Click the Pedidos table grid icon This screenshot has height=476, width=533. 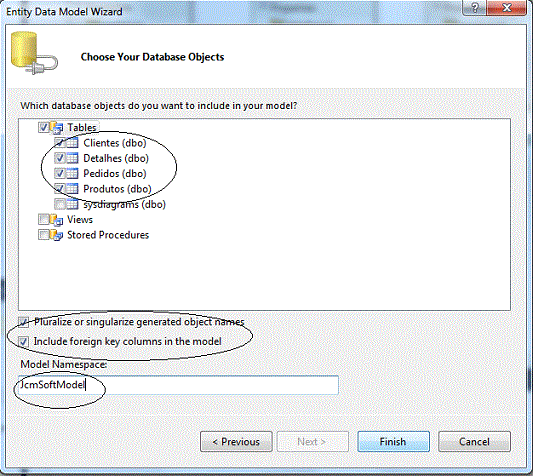72,173
